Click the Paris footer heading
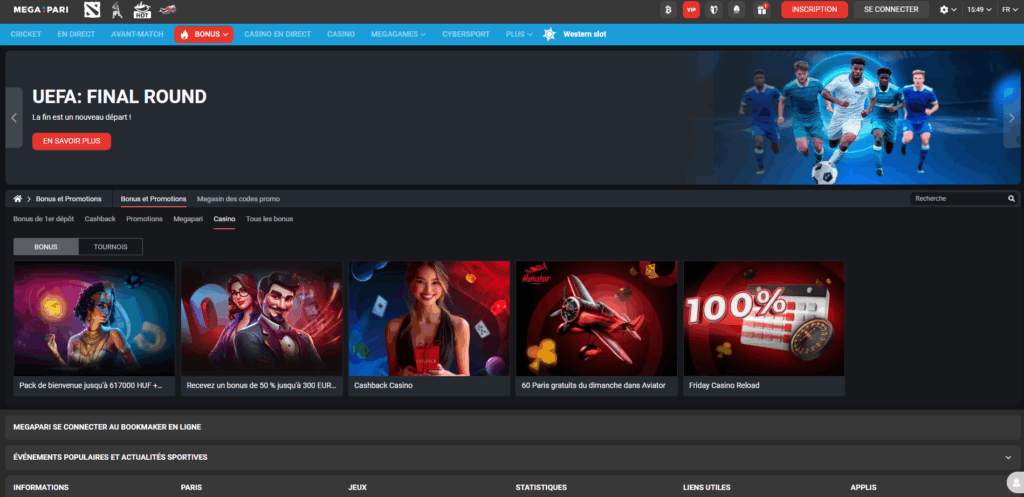The image size is (1024, 497). click(x=191, y=488)
